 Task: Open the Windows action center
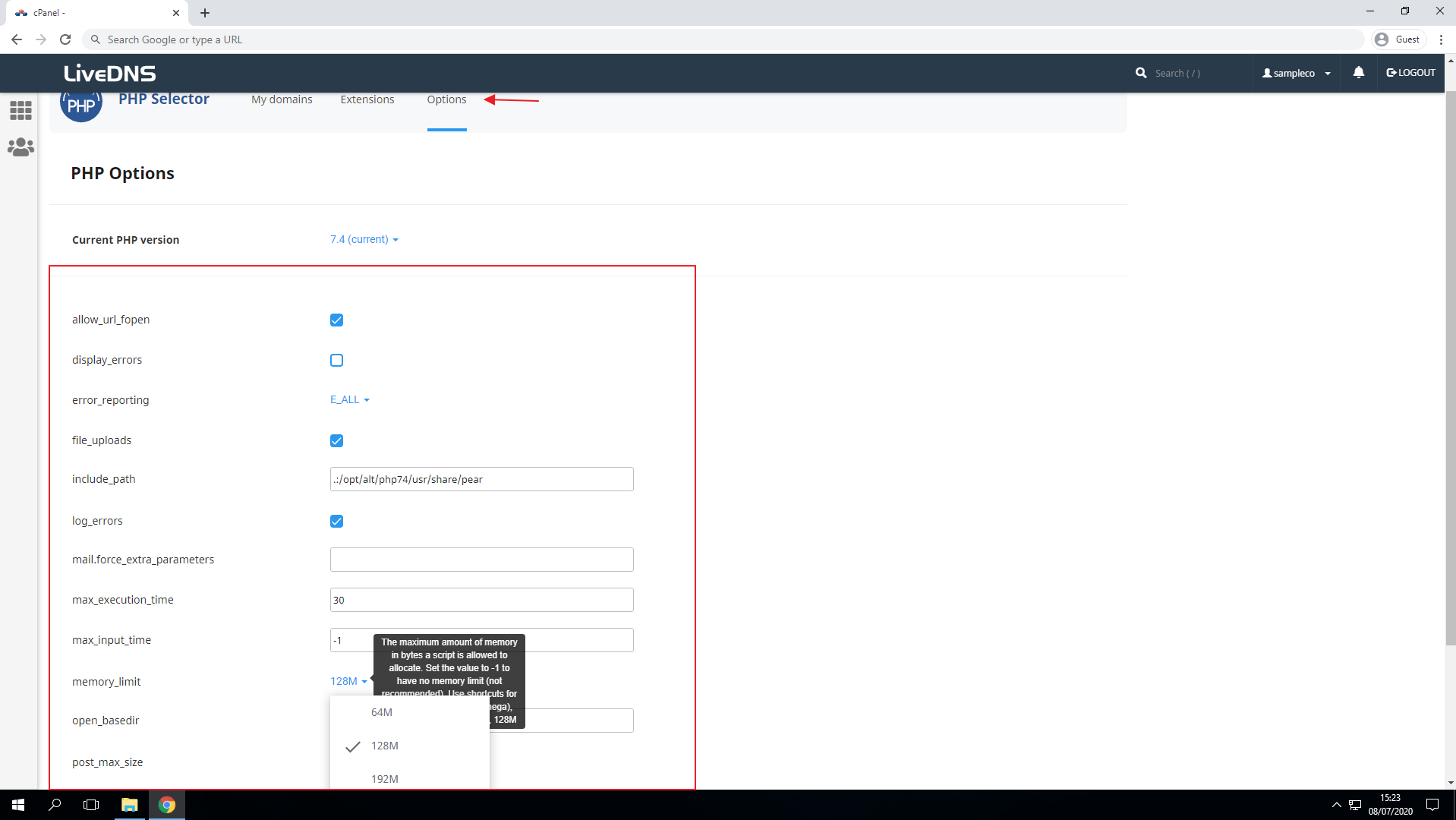[x=1432, y=805]
